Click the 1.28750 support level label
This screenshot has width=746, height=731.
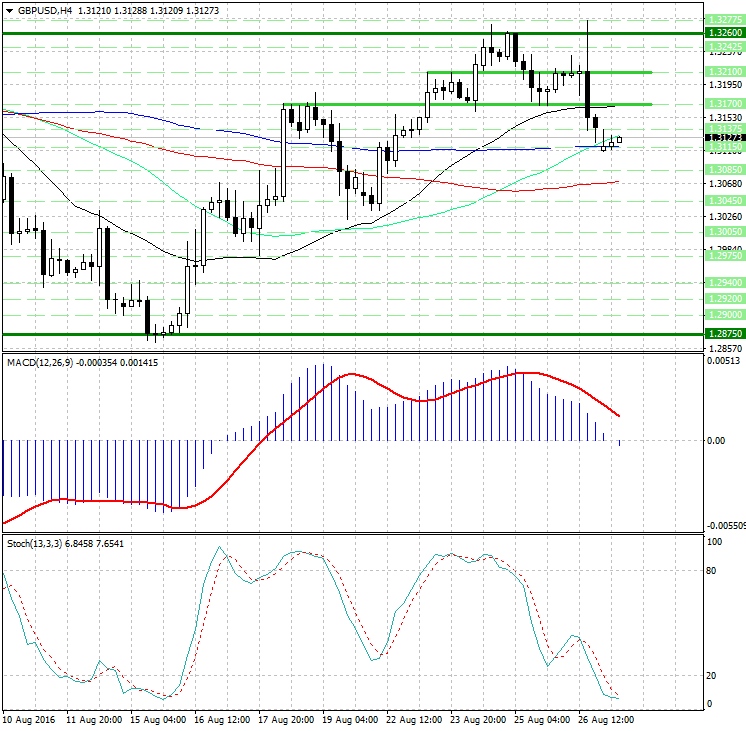tap(722, 333)
